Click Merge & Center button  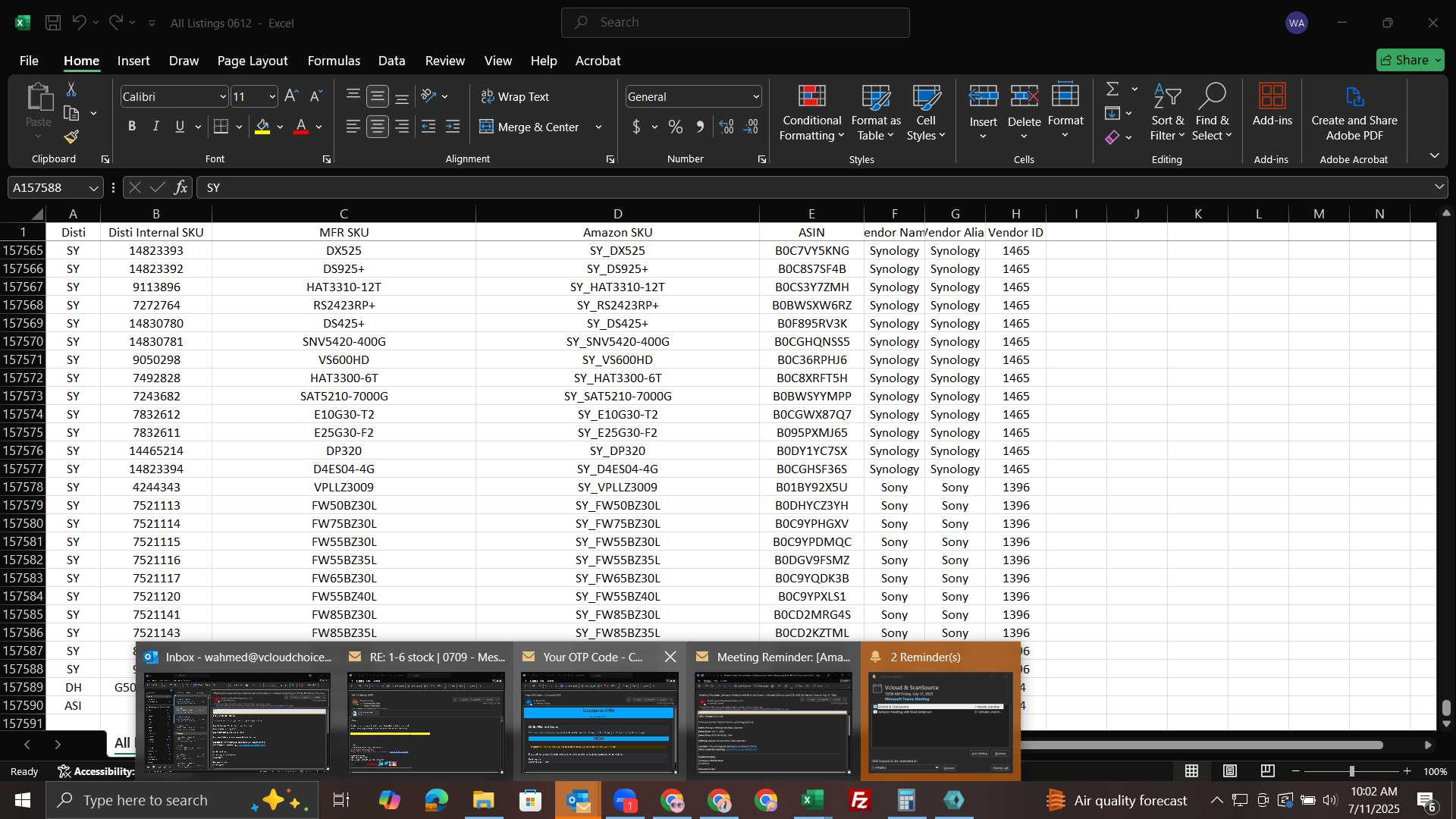click(529, 127)
